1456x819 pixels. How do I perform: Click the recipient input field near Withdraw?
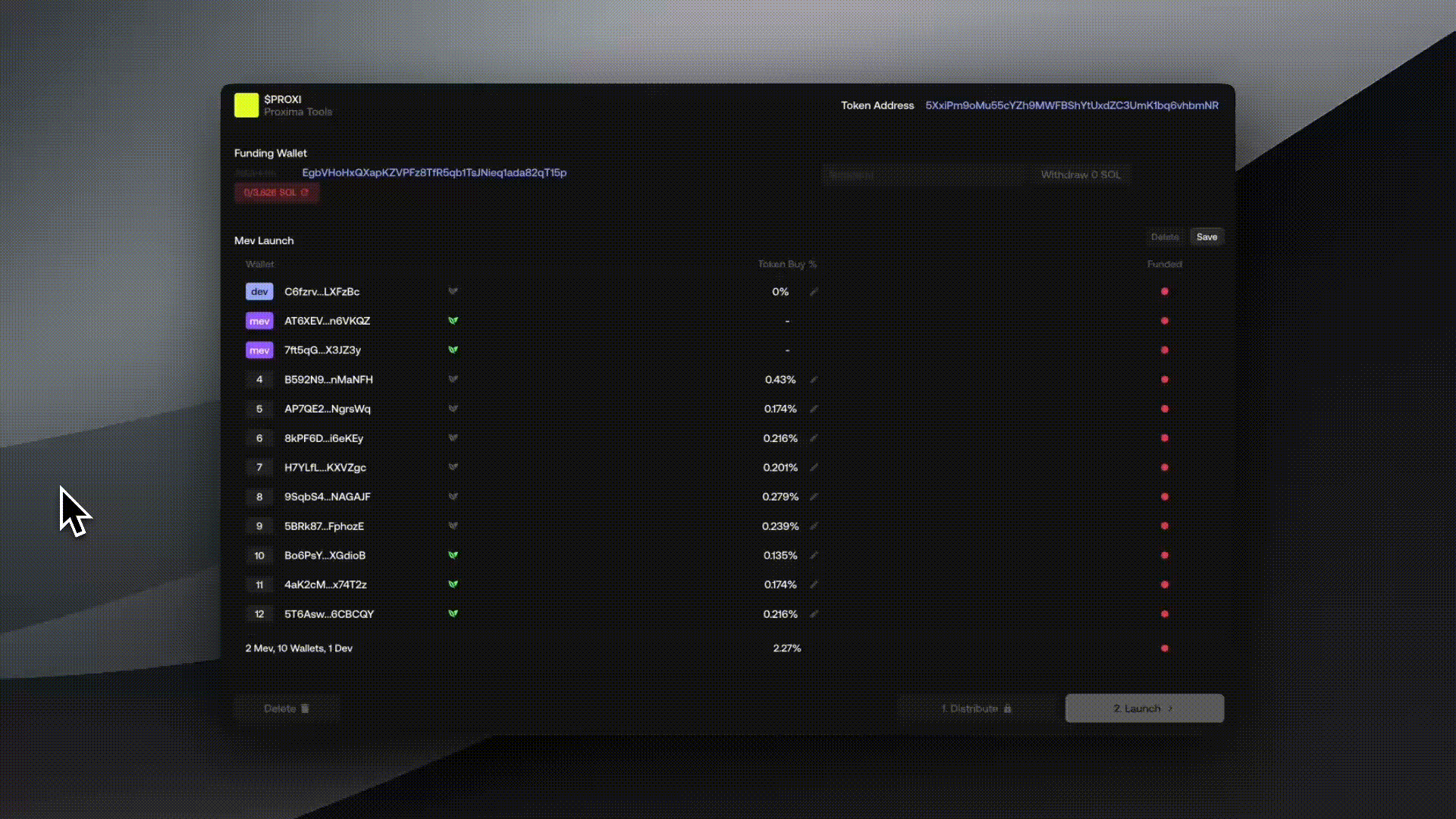click(921, 174)
